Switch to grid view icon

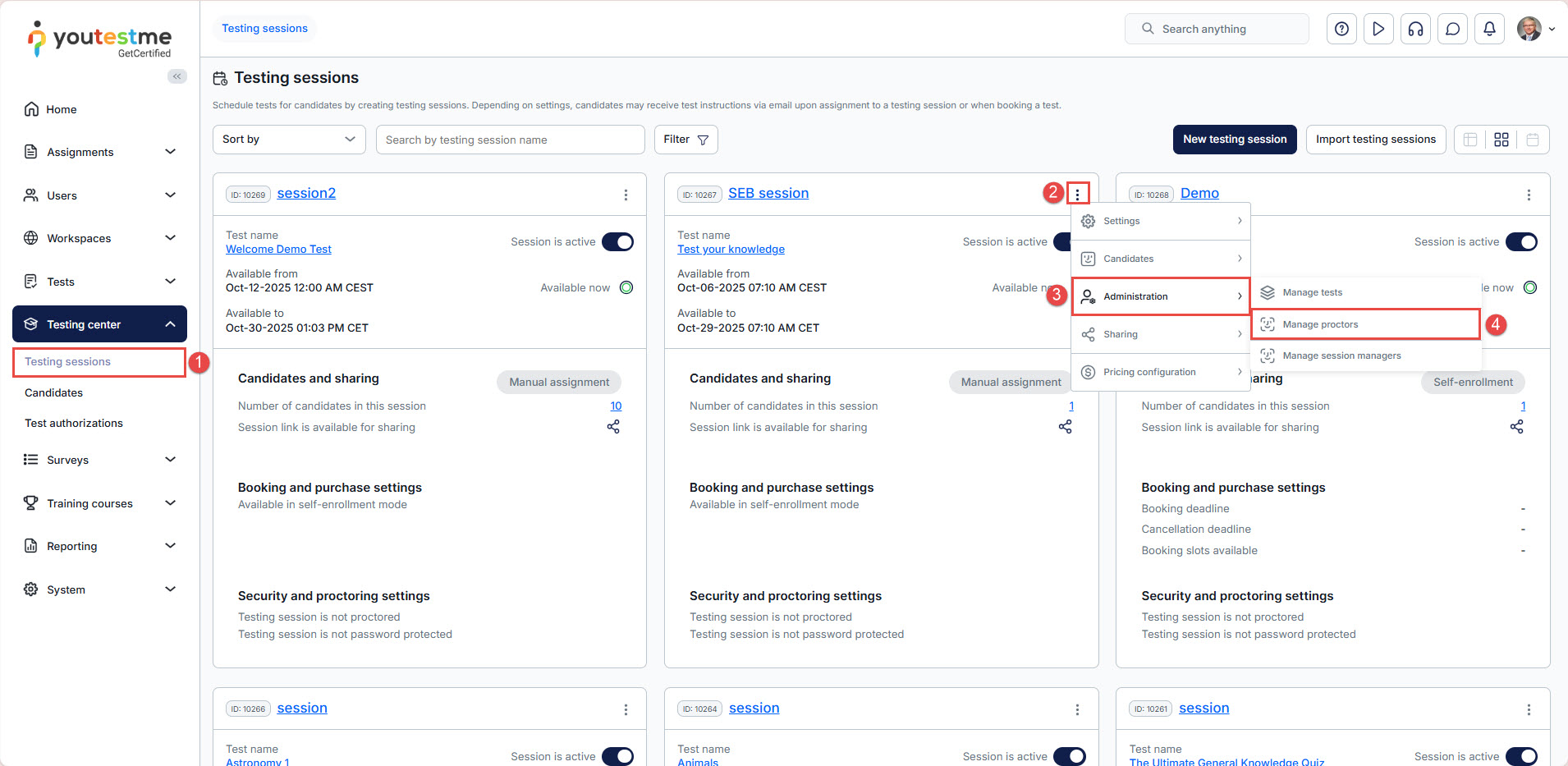[1501, 140]
